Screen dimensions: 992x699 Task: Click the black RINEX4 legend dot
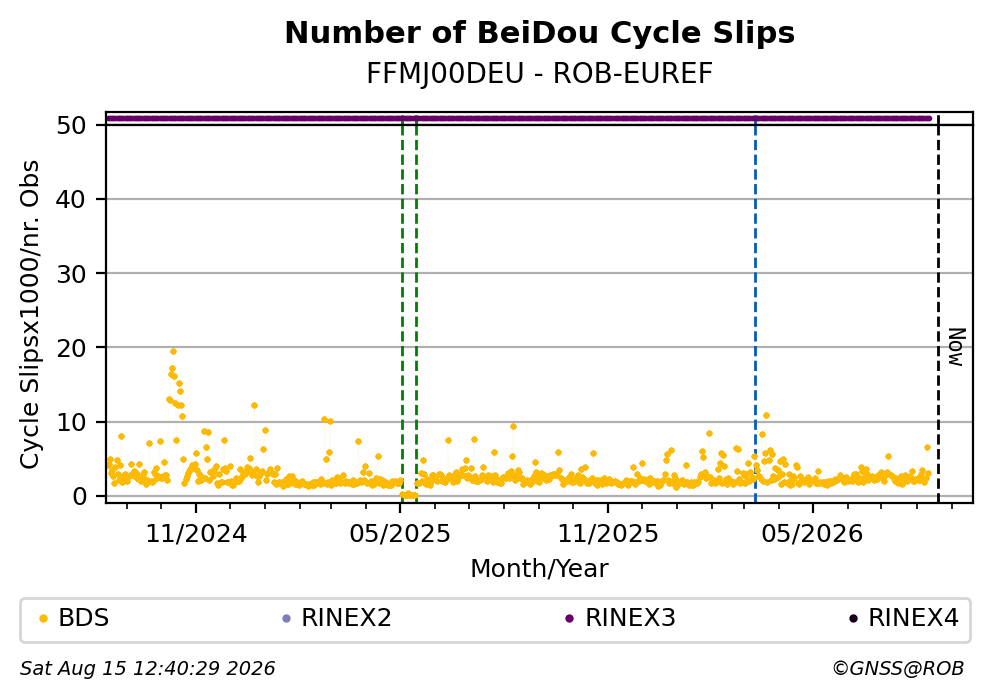853,619
